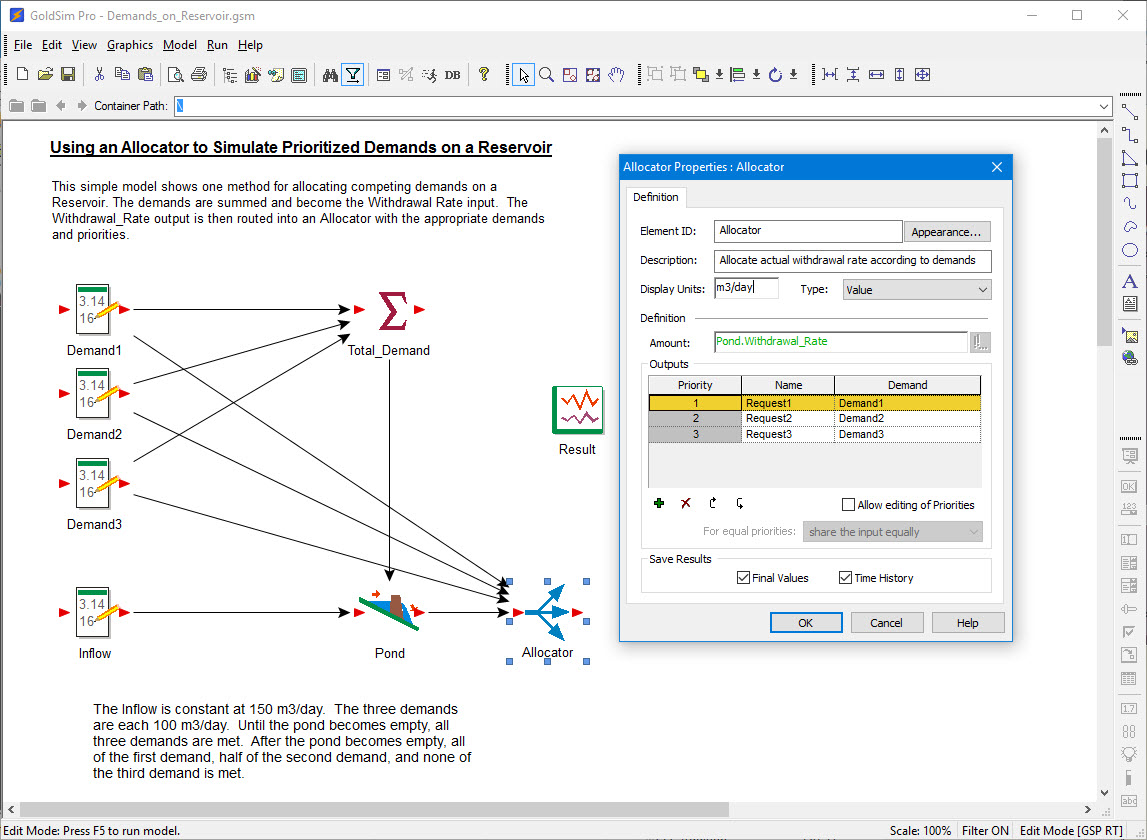Activate the Zoom magnifier tool

[546, 74]
